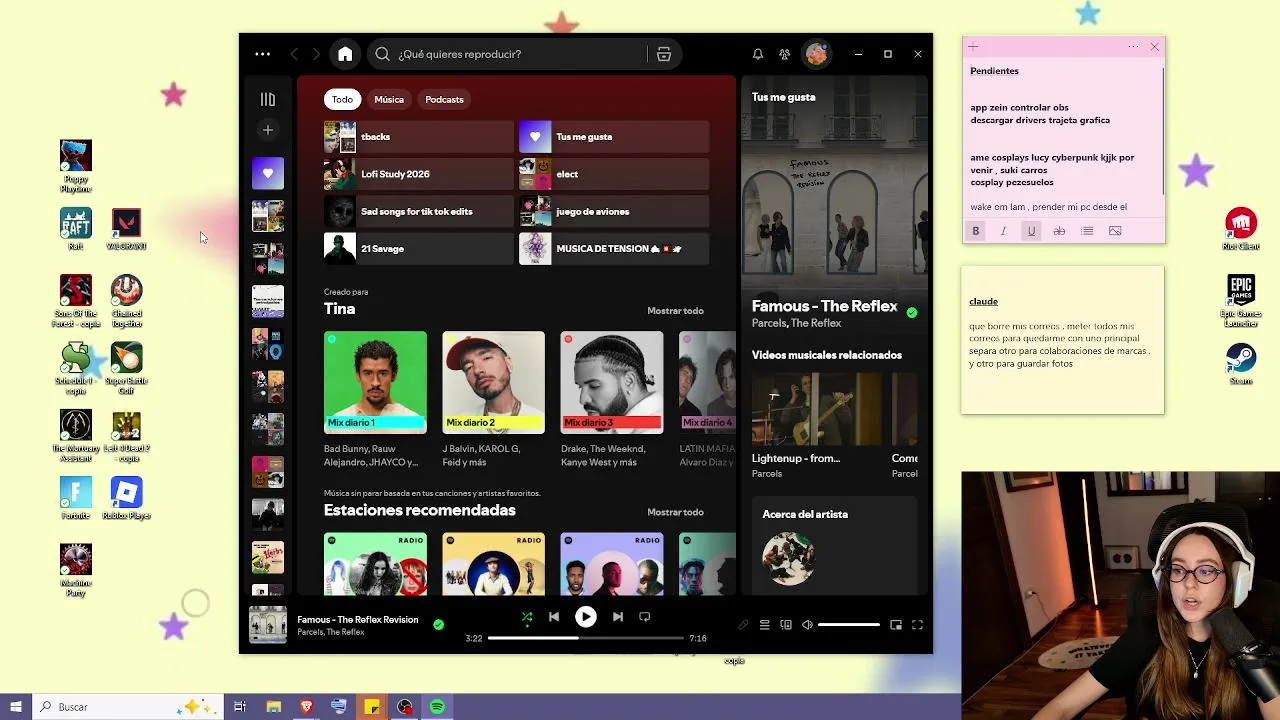Viewport: 1280px width, 720px height.
Task: Open the Windows Start menu
Action: [x=16, y=707]
